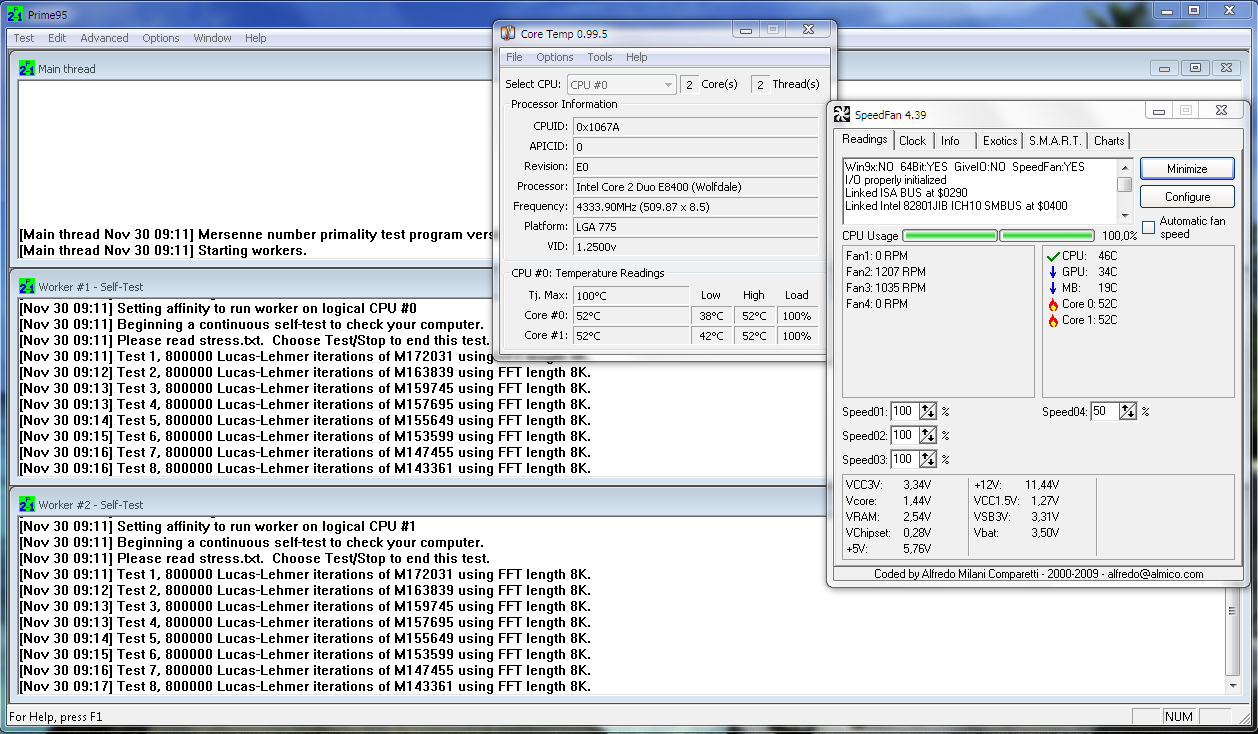Viewport: 1258px width, 734px height.
Task: Click the Fan2: 1207 RPM reading
Action: click(x=886, y=272)
